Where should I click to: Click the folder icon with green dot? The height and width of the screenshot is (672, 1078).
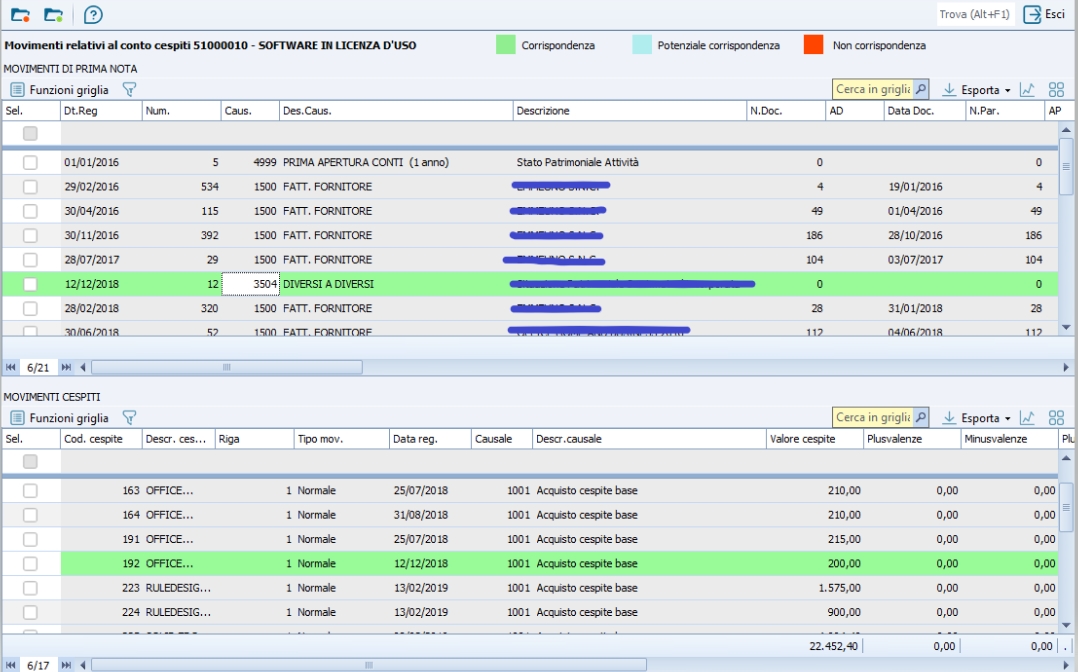tap(54, 15)
